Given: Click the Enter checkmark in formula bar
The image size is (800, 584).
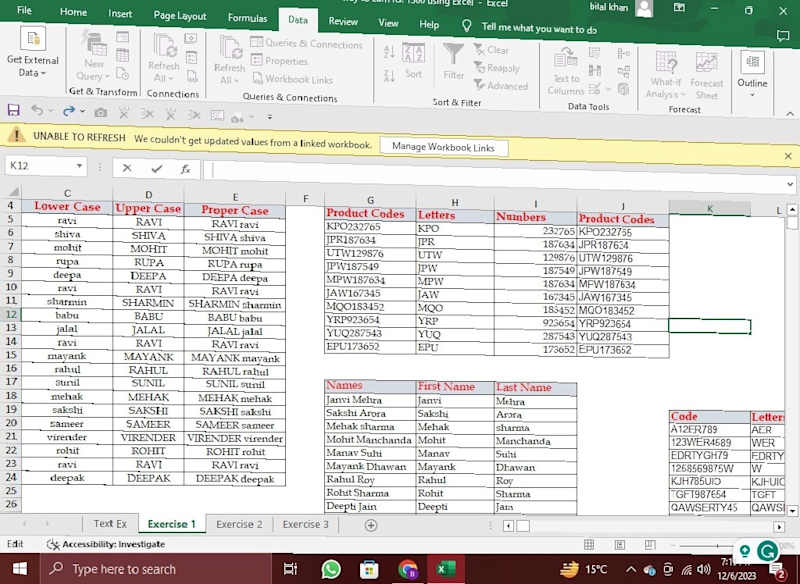Looking at the screenshot, I should coord(157,168).
